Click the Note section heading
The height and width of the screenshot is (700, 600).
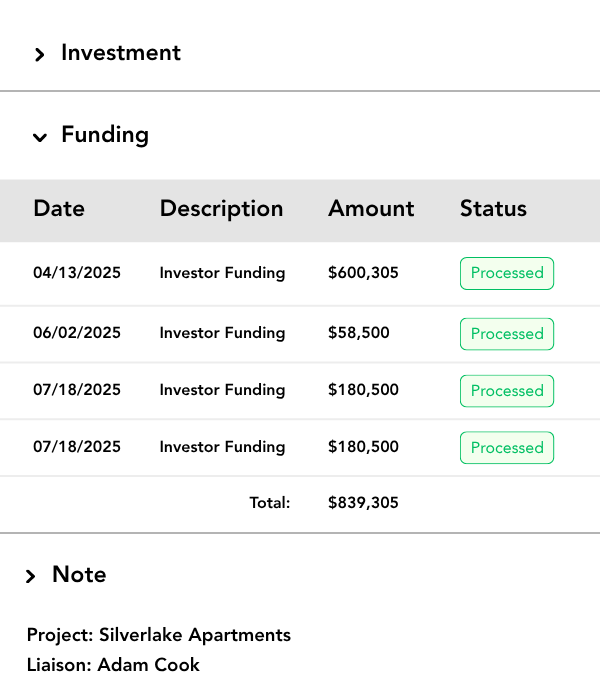(79, 575)
